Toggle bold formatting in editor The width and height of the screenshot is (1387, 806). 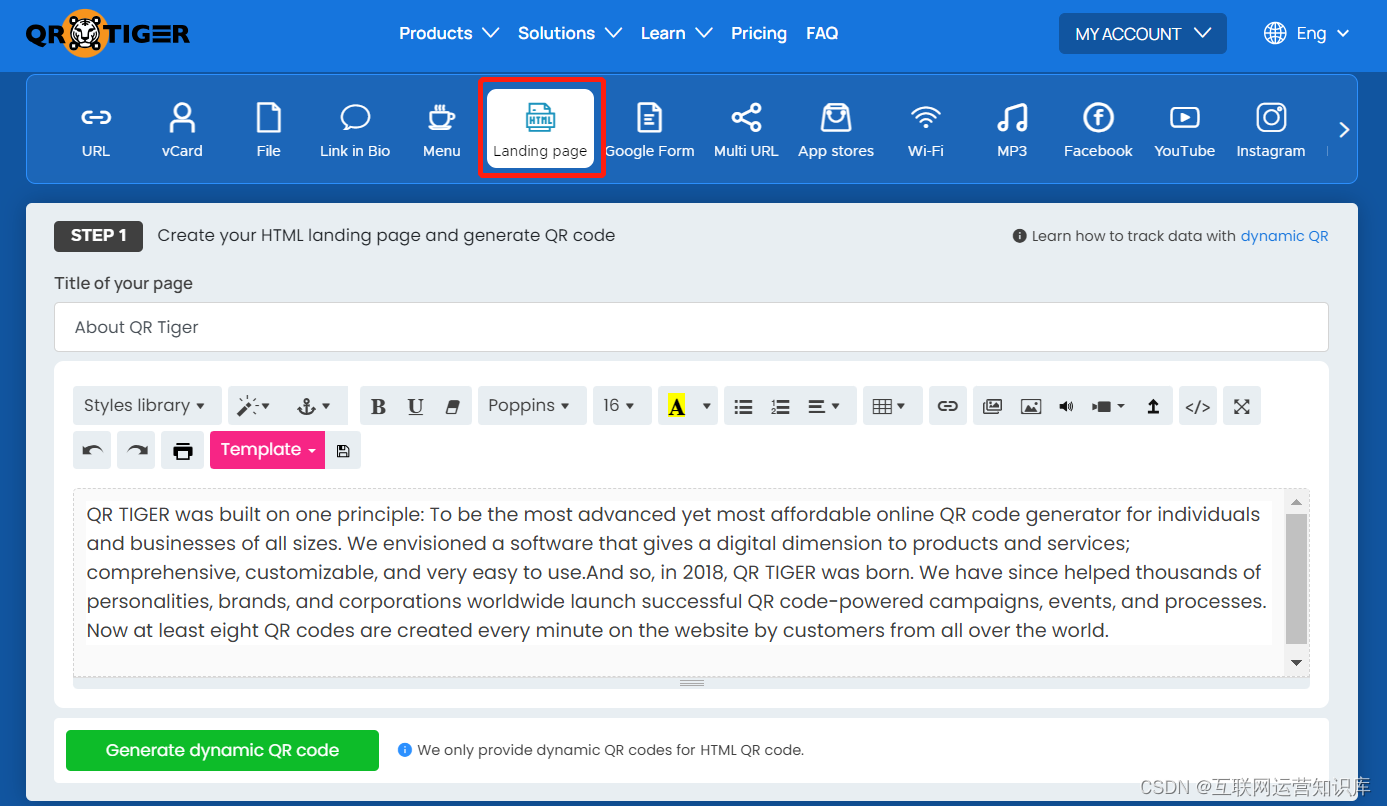pyautogui.click(x=378, y=406)
